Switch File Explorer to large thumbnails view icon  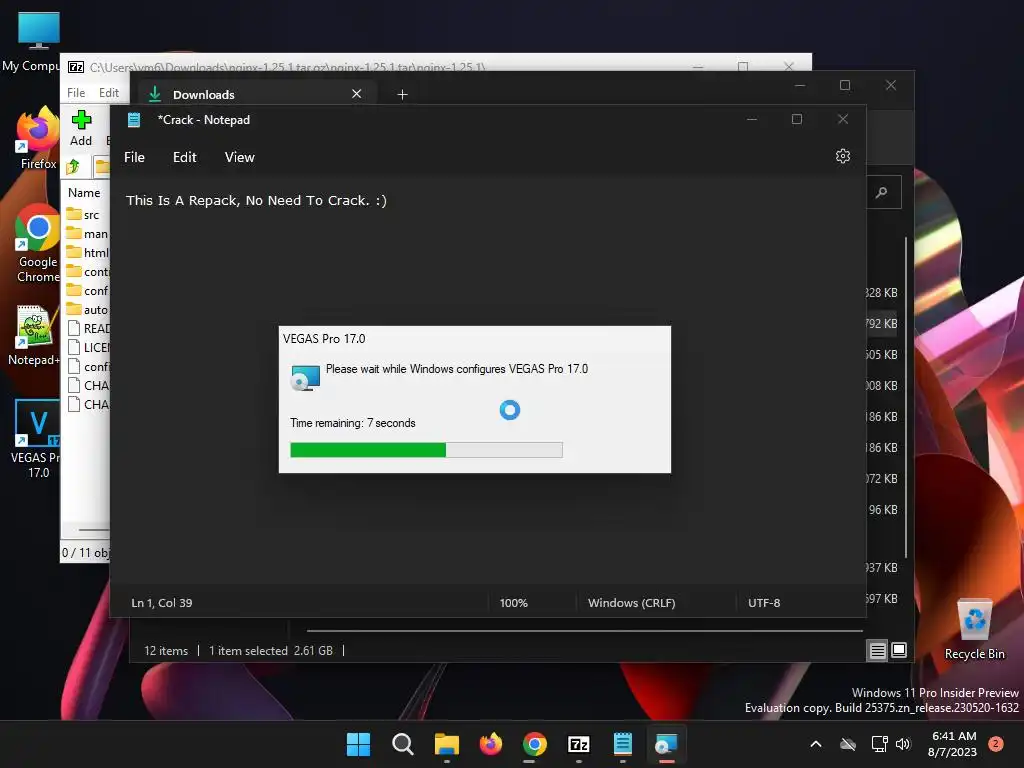[899, 650]
